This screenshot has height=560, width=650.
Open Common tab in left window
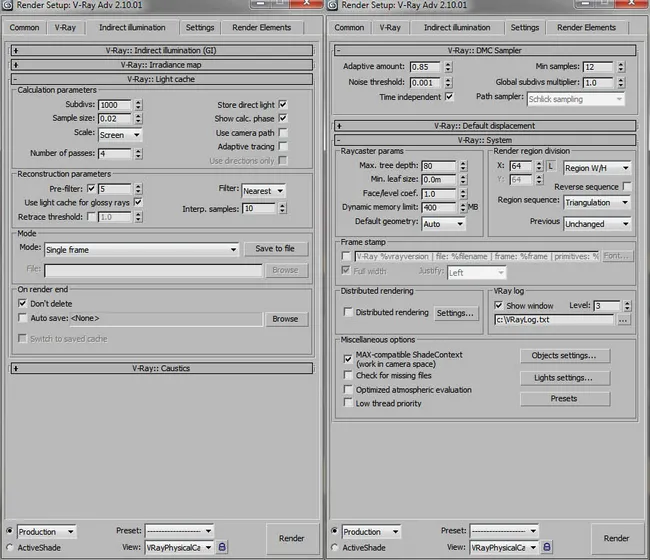(24, 27)
